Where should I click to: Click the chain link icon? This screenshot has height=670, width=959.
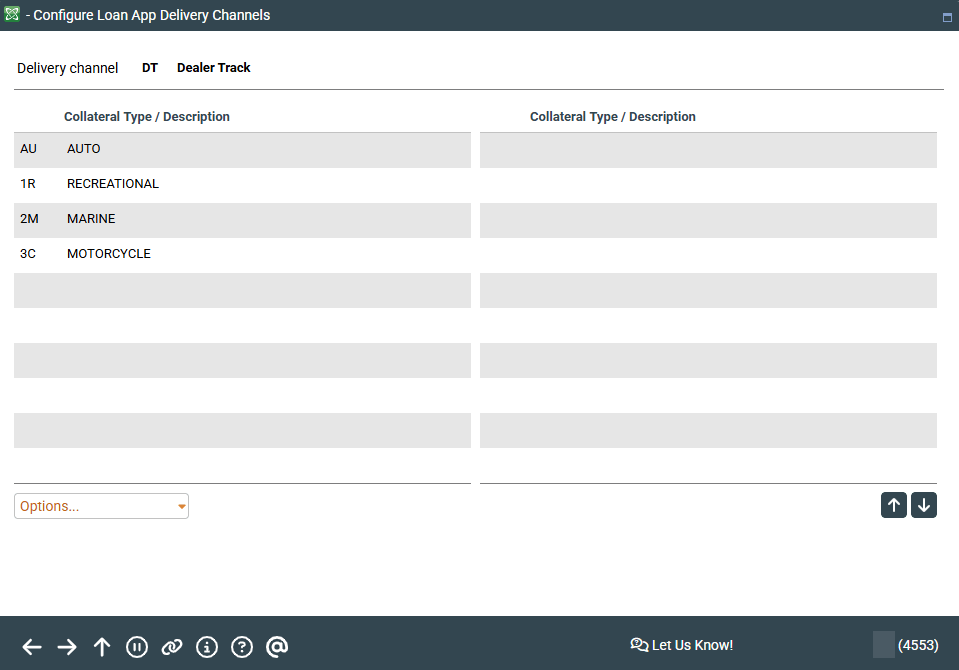click(172, 647)
